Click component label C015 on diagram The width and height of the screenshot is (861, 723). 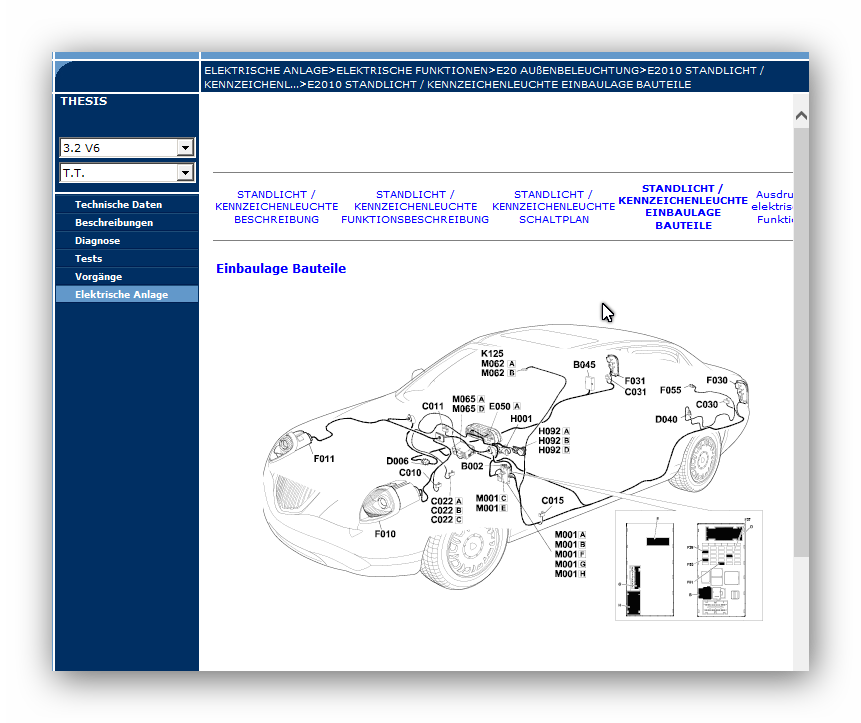click(x=552, y=501)
